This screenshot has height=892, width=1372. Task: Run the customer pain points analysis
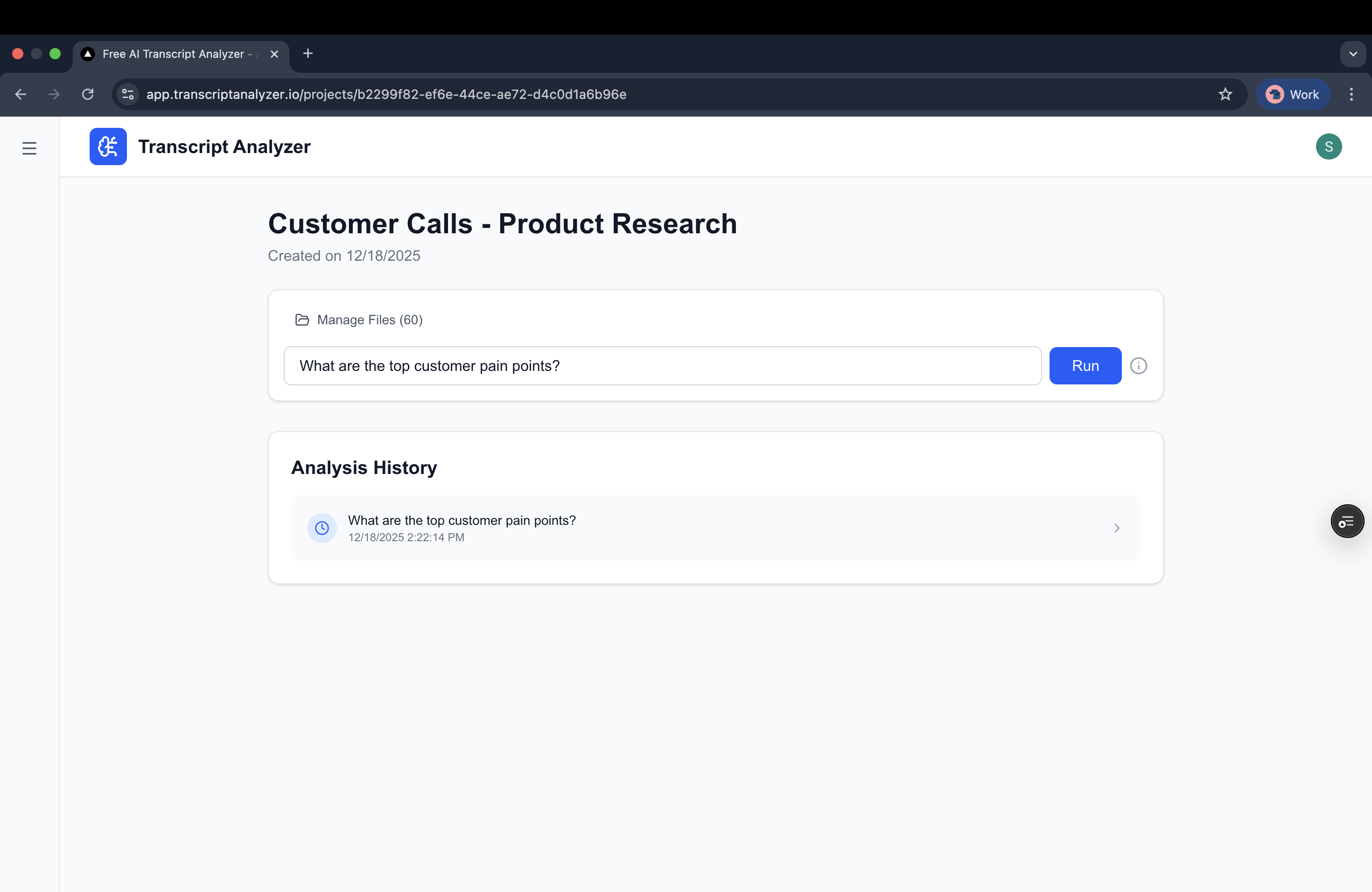tap(1085, 365)
